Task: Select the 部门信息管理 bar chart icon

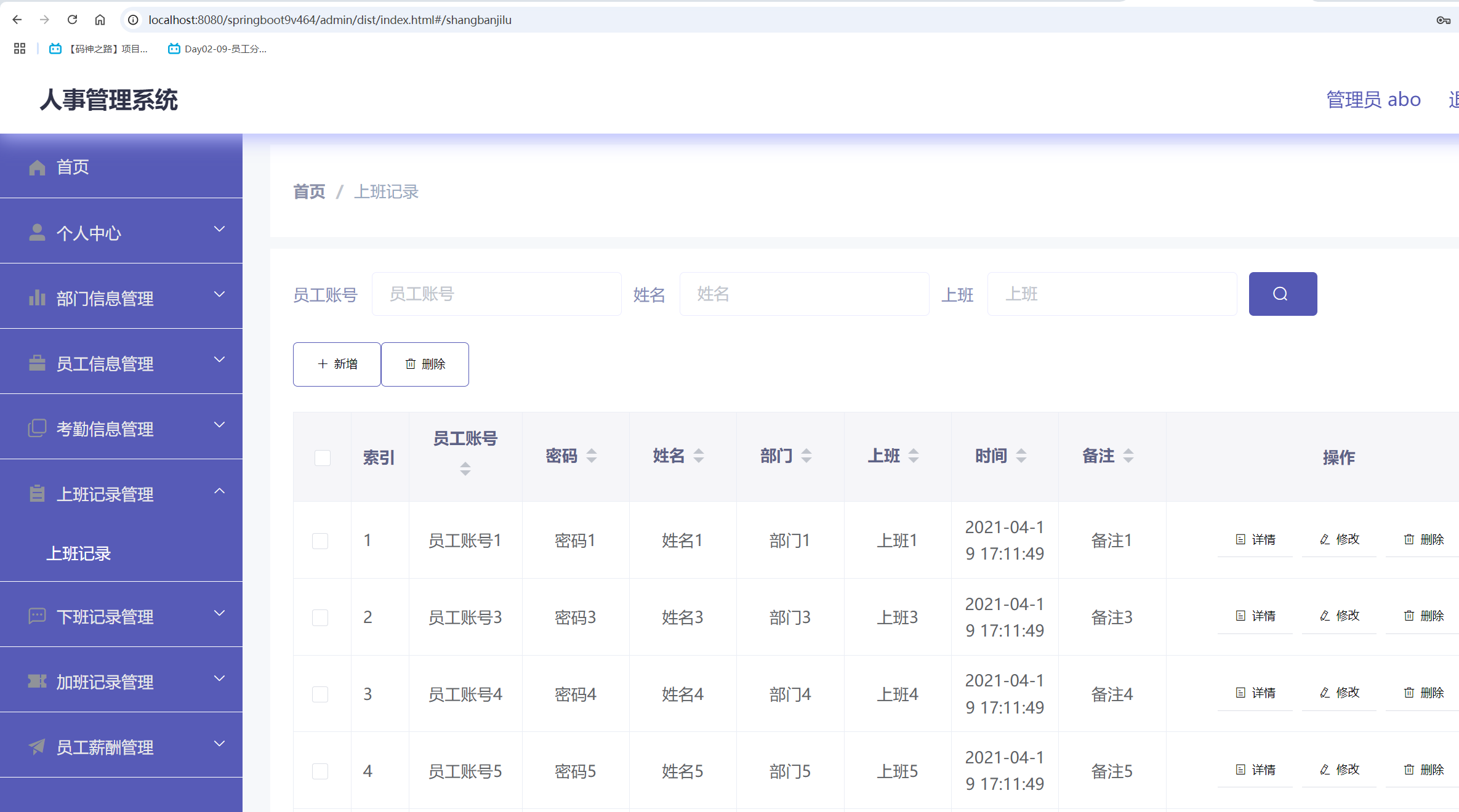Action: pyautogui.click(x=36, y=298)
